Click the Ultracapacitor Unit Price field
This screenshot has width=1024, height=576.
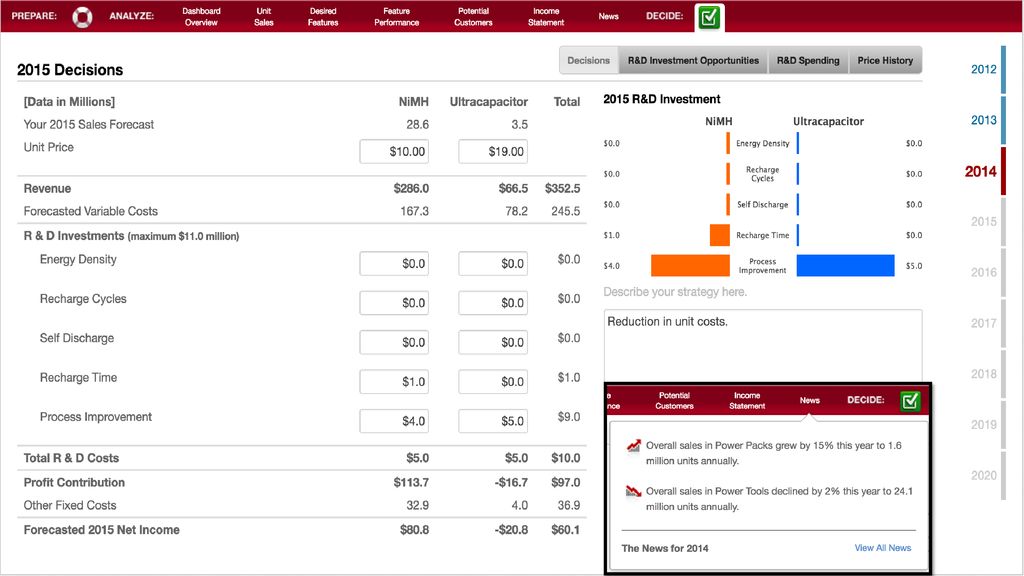[493, 152]
